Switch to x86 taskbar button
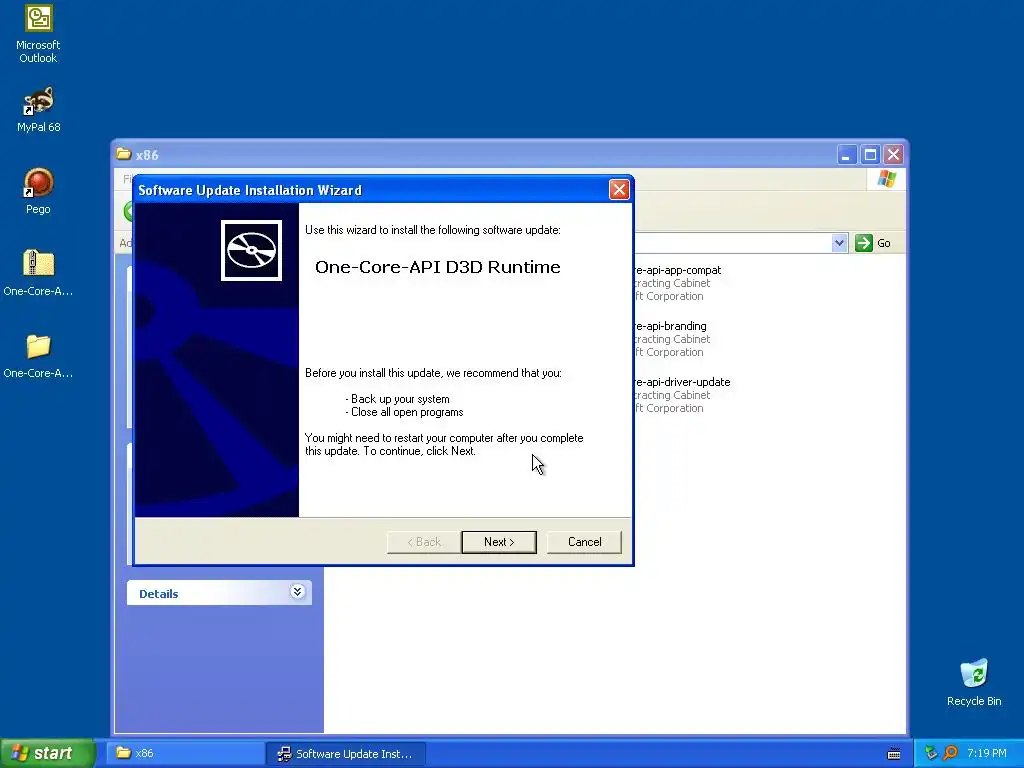The image size is (1024, 768). coord(185,753)
